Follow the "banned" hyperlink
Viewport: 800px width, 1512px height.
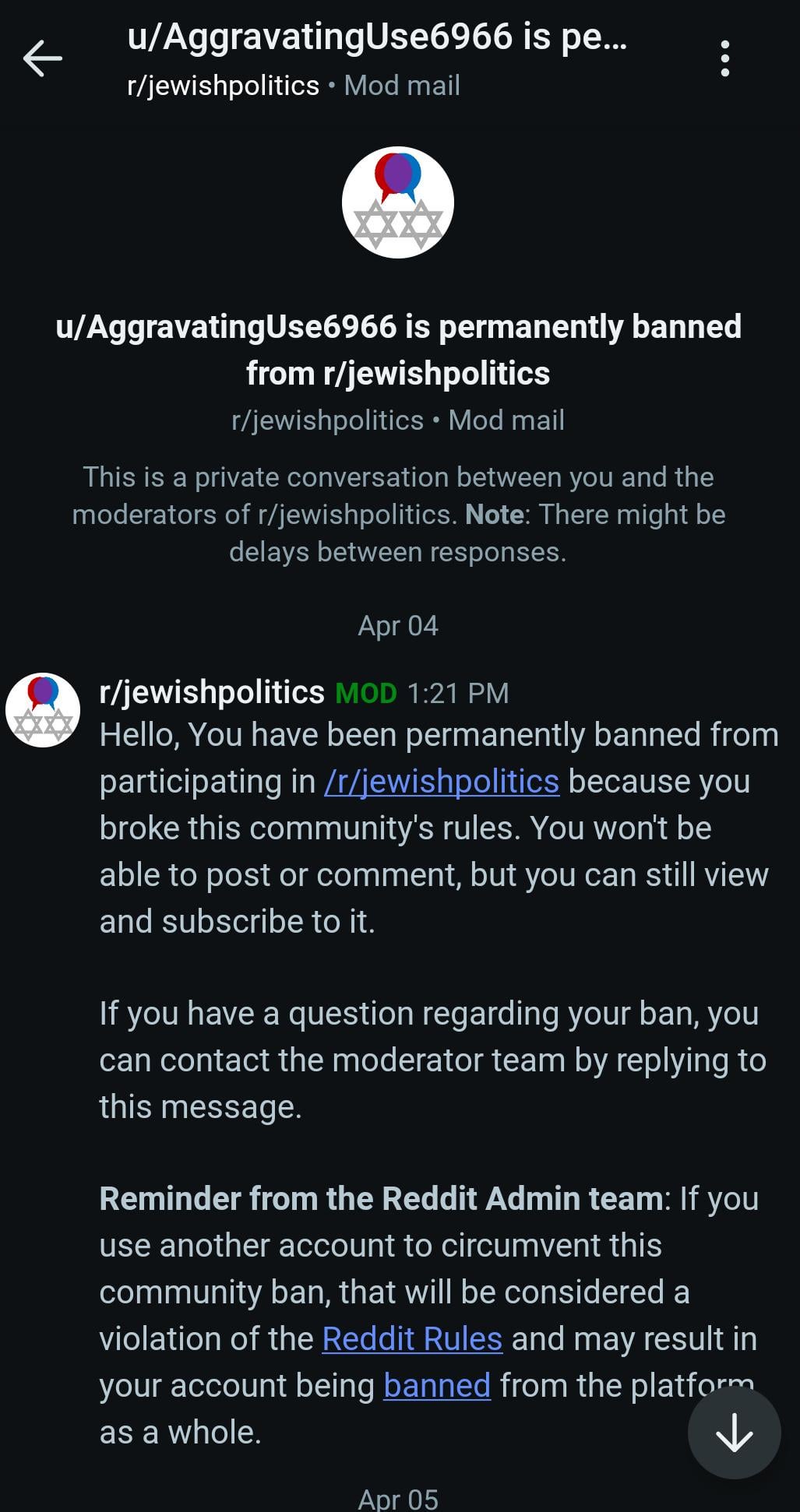tap(437, 1386)
